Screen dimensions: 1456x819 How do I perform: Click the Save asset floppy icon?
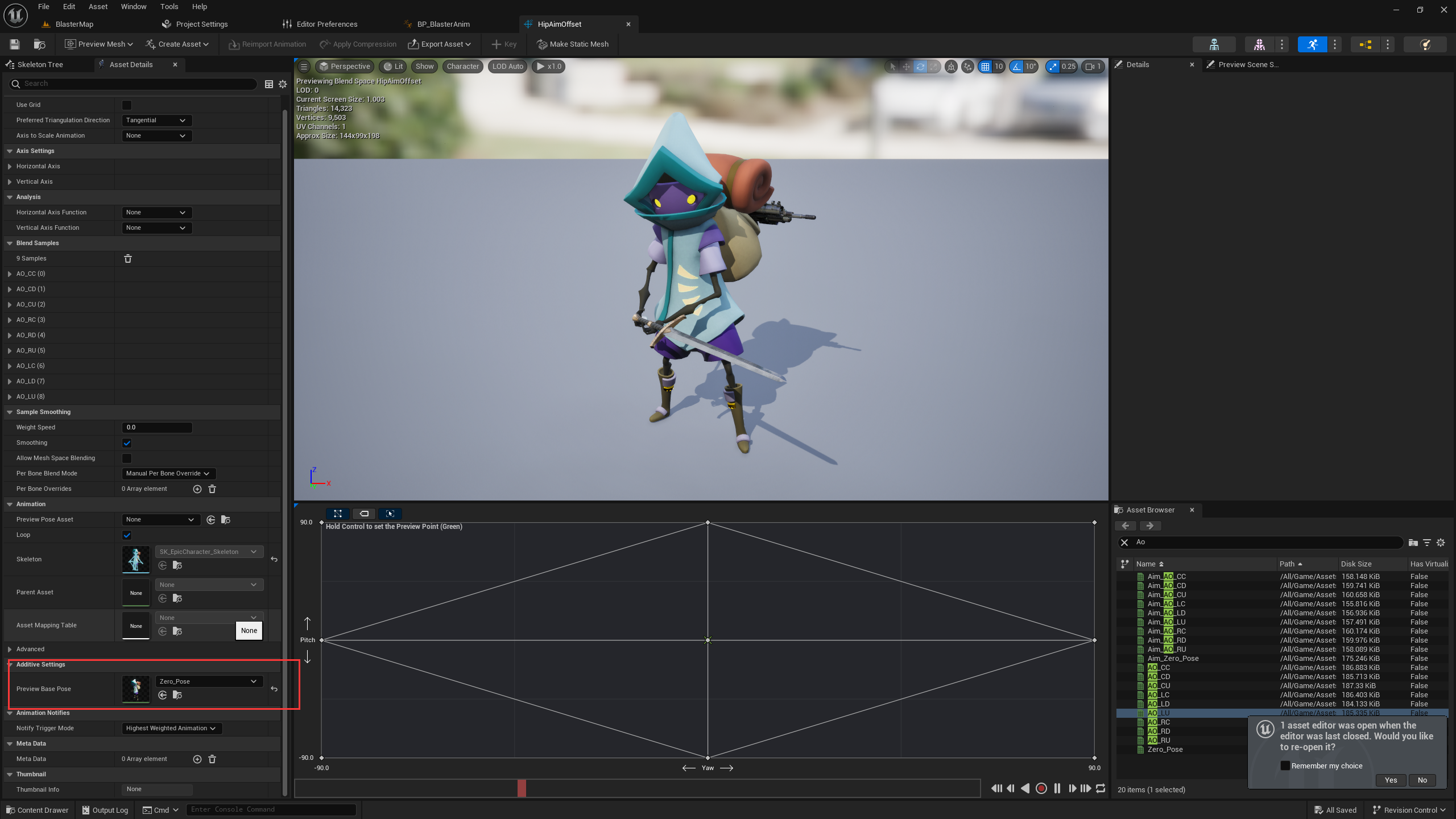coord(15,44)
